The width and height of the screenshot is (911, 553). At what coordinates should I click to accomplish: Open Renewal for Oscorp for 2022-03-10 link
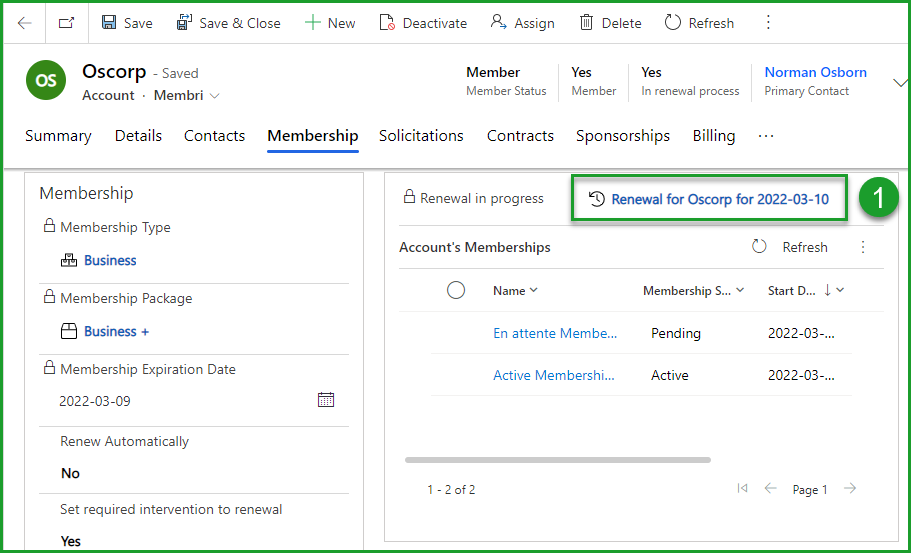coord(719,199)
